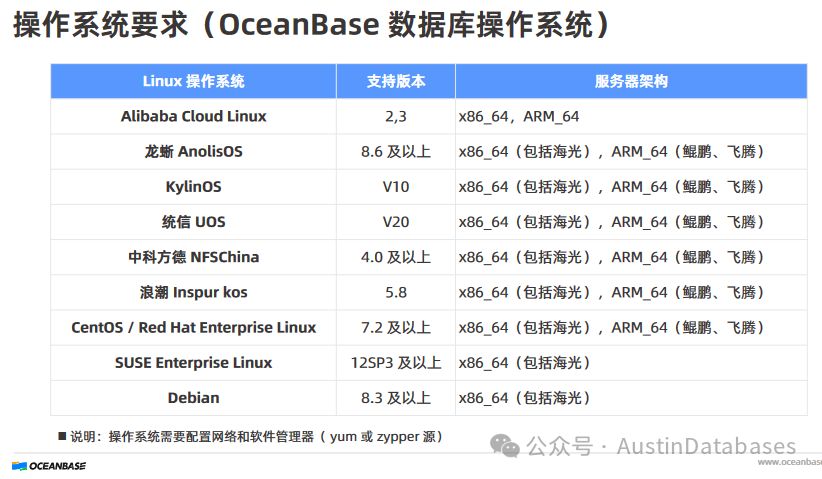Click the www.oceanbase website link
Image resolution: width=822 pixels, height=479 pixels.
tap(789, 462)
